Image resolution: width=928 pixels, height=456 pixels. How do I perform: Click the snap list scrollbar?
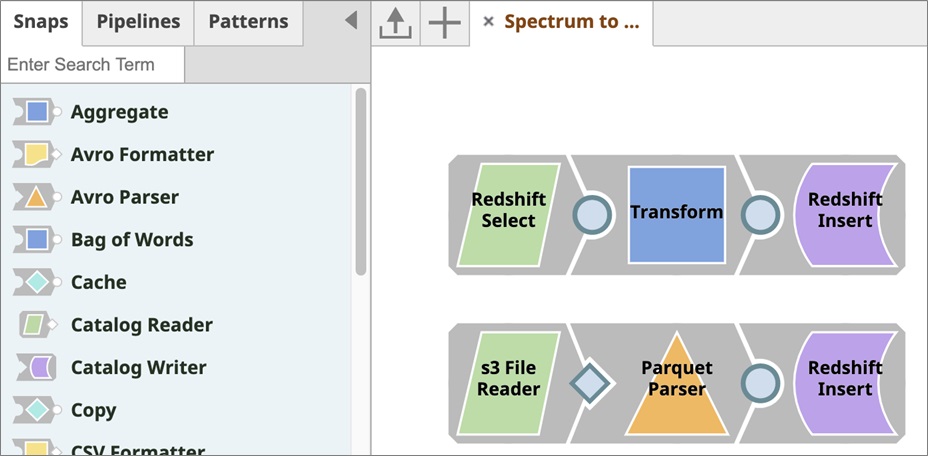(361, 182)
